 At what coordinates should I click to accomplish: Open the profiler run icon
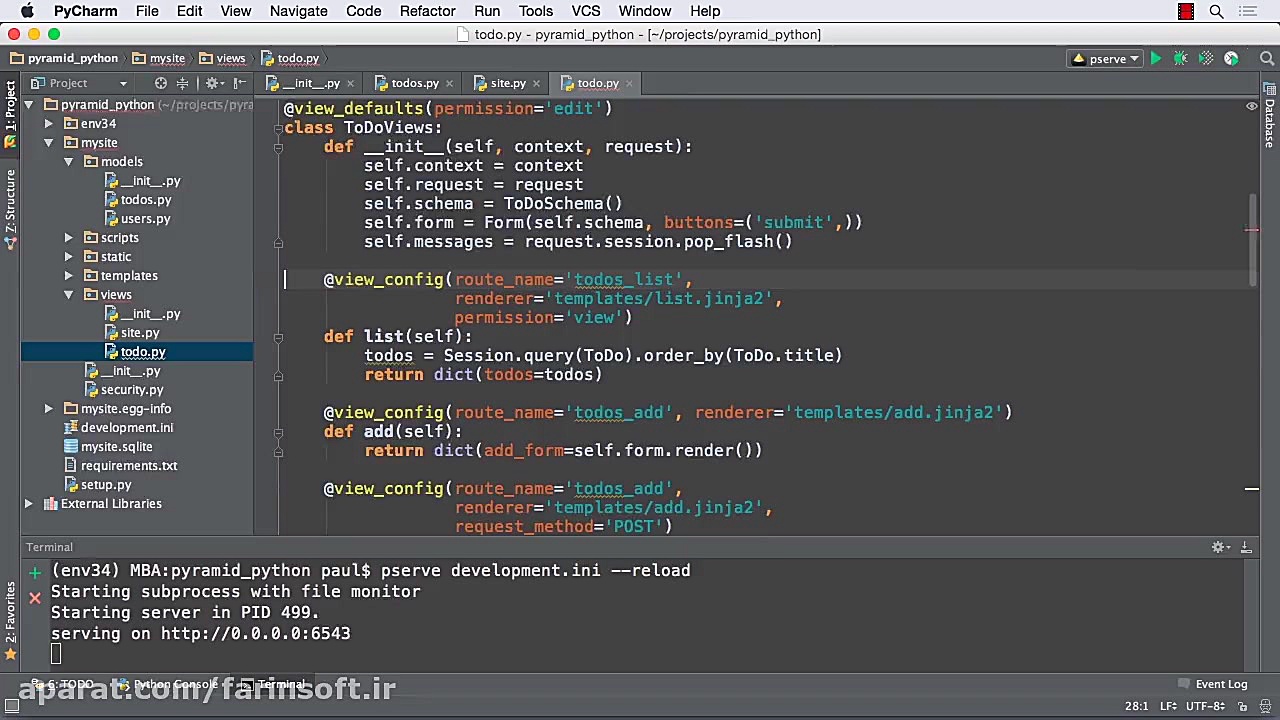1231,59
